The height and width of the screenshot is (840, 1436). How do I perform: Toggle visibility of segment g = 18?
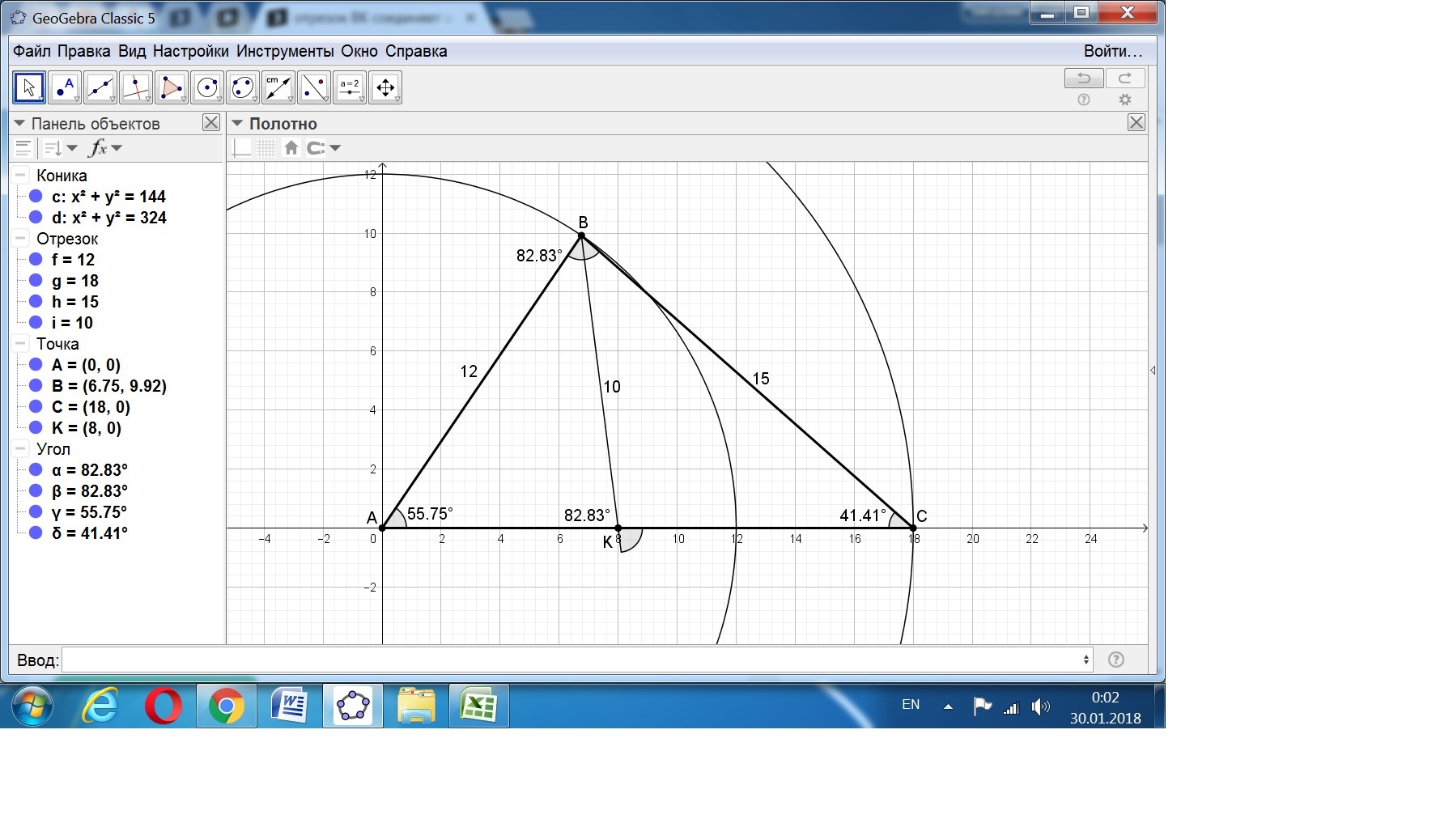point(36,280)
